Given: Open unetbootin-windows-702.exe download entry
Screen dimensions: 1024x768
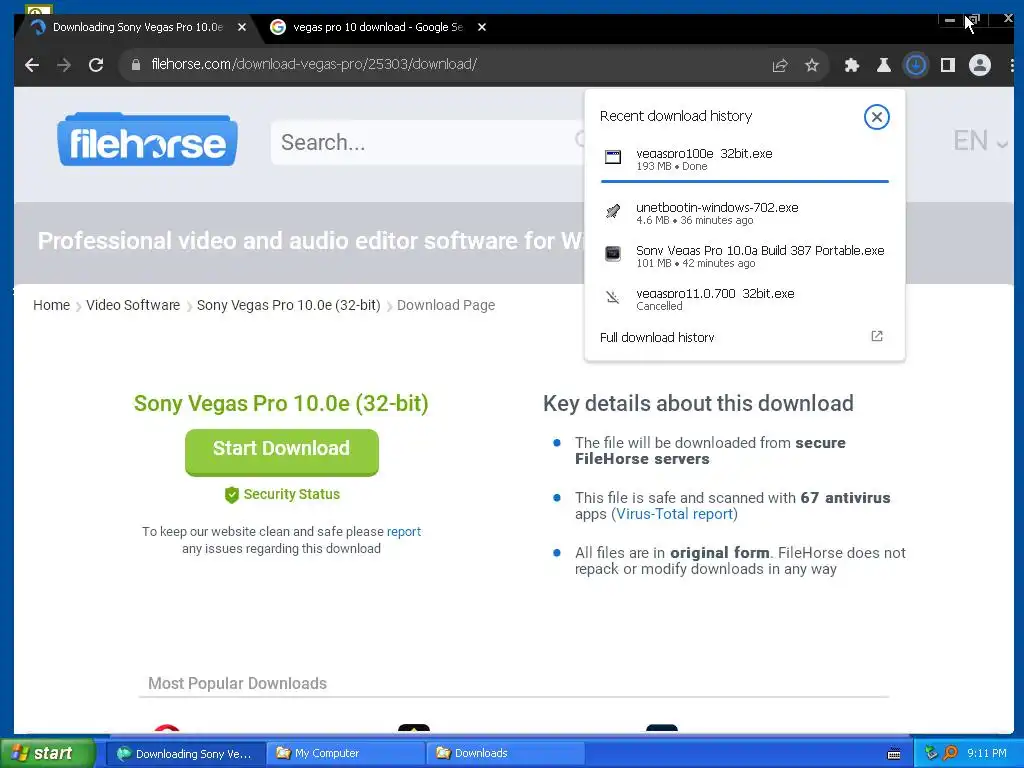Looking at the screenshot, I should 744,213.
